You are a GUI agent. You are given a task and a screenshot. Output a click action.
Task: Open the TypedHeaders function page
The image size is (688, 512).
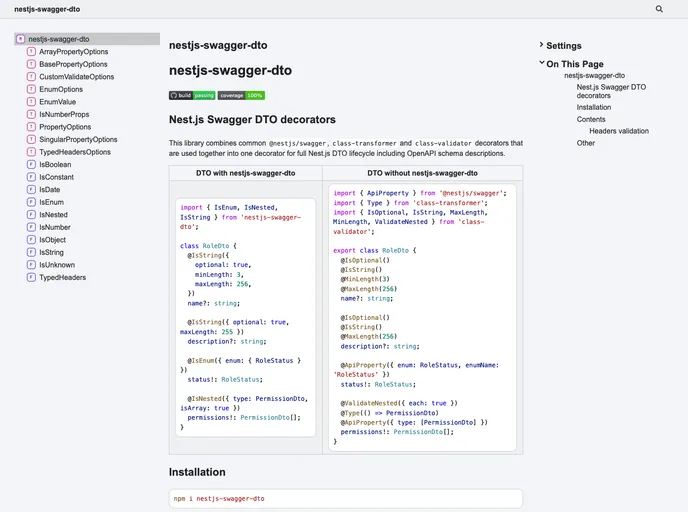click(63, 277)
